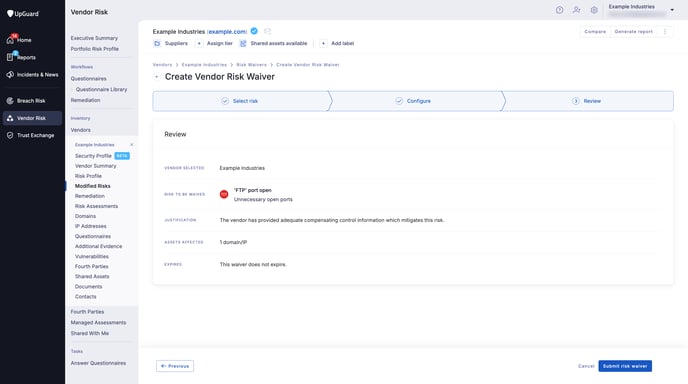Open Risk Assessments
Image resolution: width=688 pixels, height=384 pixels.
click(x=97, y=206)
